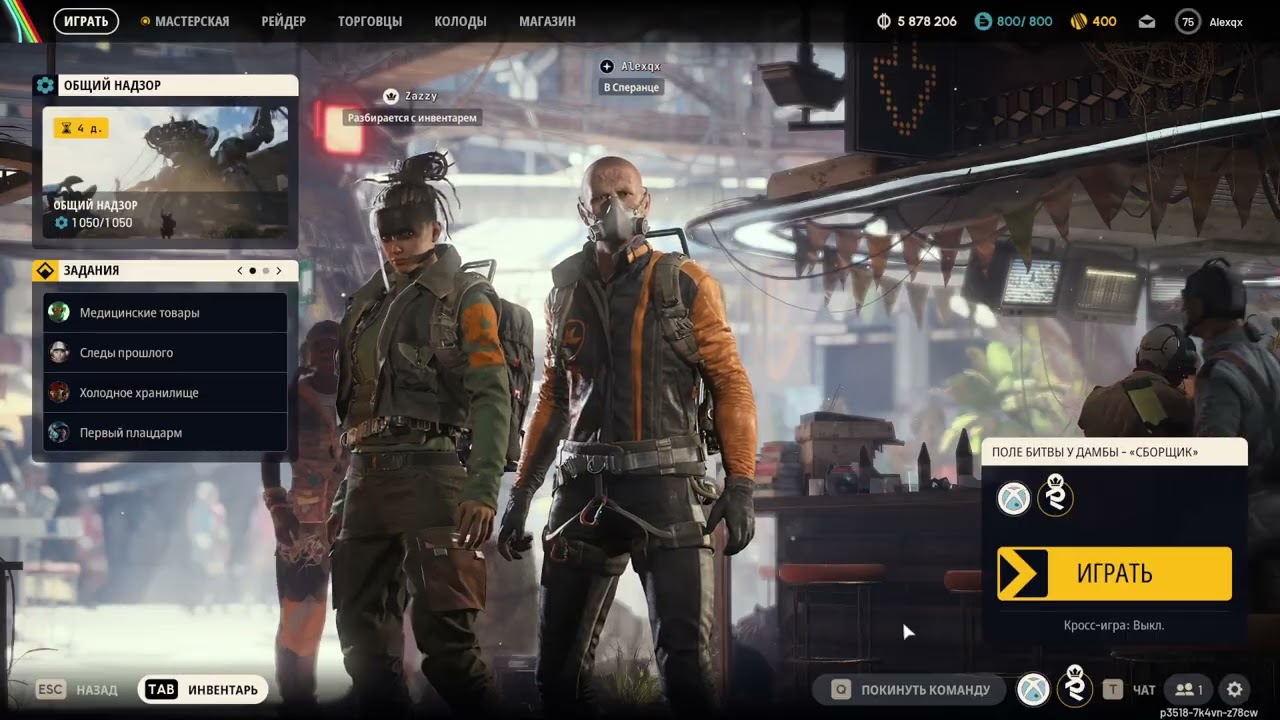Viewport: 1280px width, 720px height.
Task: Select the second quest page dot
Action: pyautogui.click(x=266, y=270)
